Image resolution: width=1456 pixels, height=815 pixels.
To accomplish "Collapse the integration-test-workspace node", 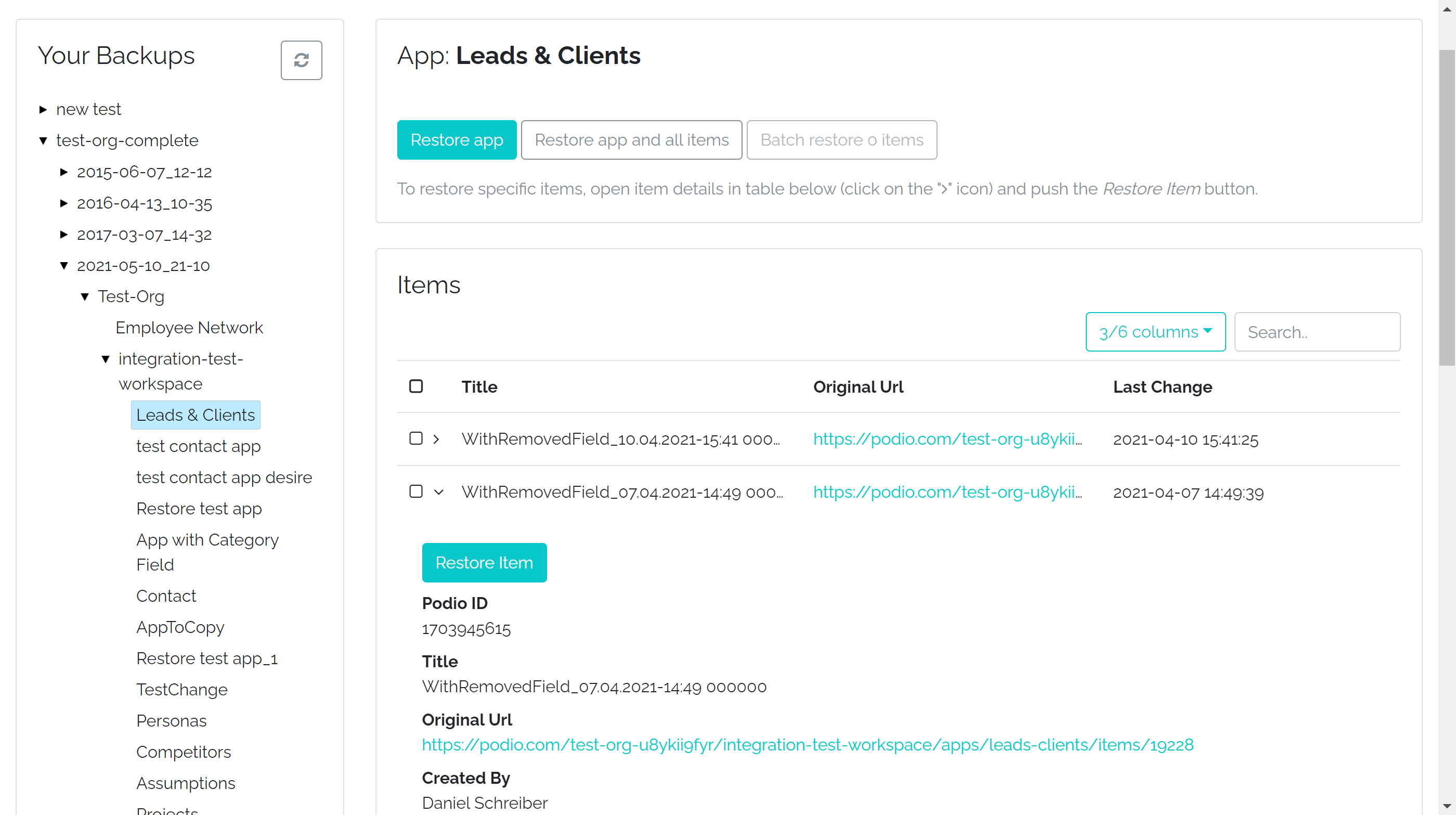I will click(x=106, y=359).
